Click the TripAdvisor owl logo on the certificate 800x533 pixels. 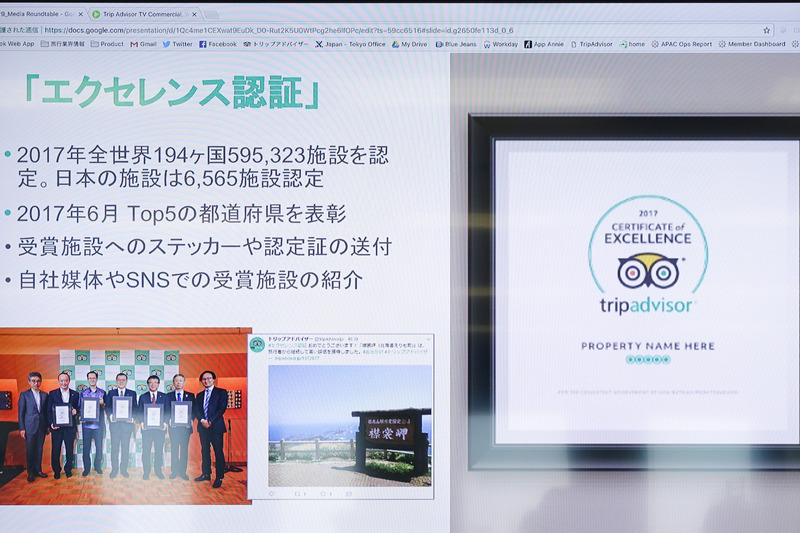coord(648,270)
